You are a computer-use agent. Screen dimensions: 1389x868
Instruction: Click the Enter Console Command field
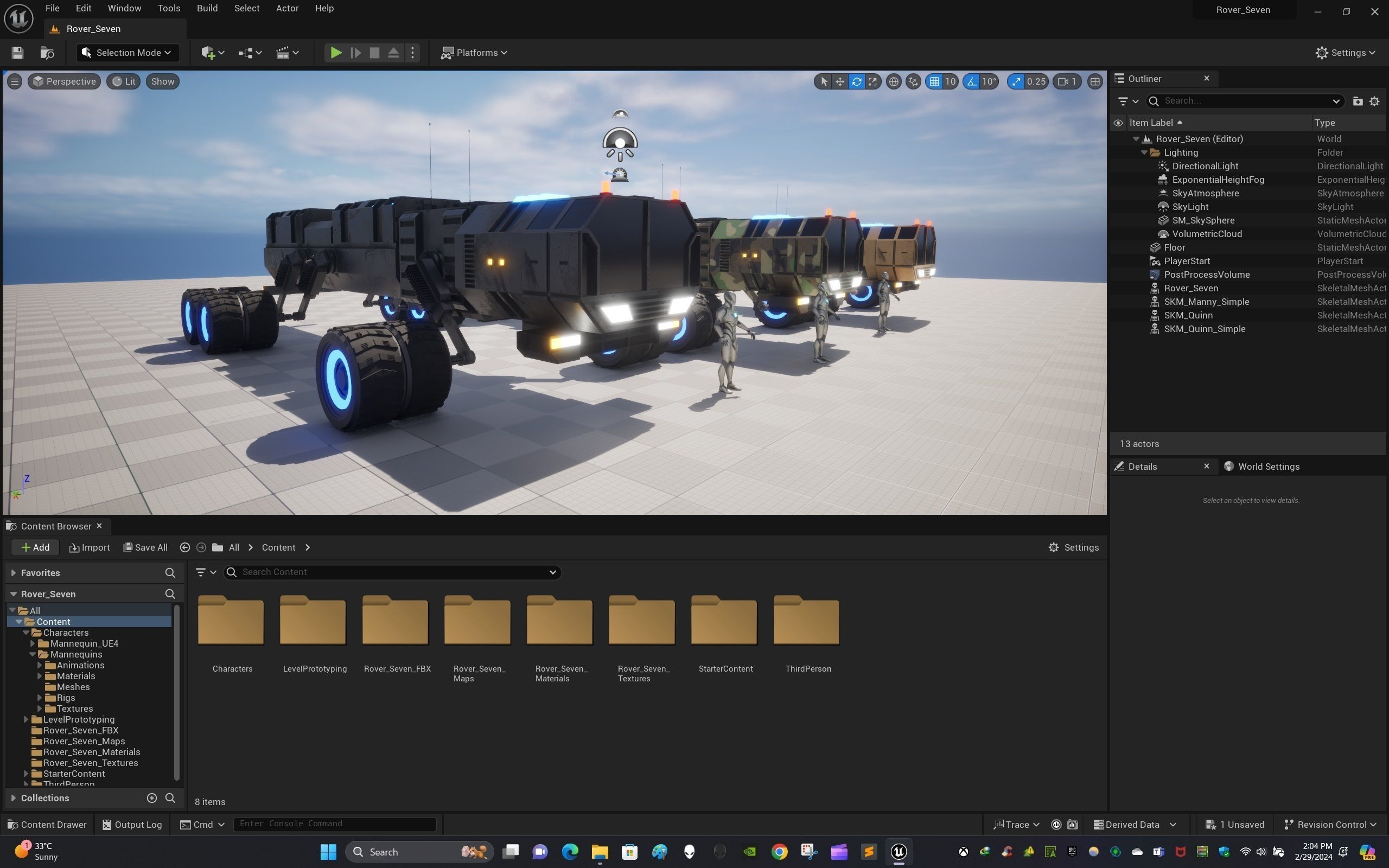tap(335, 824)
